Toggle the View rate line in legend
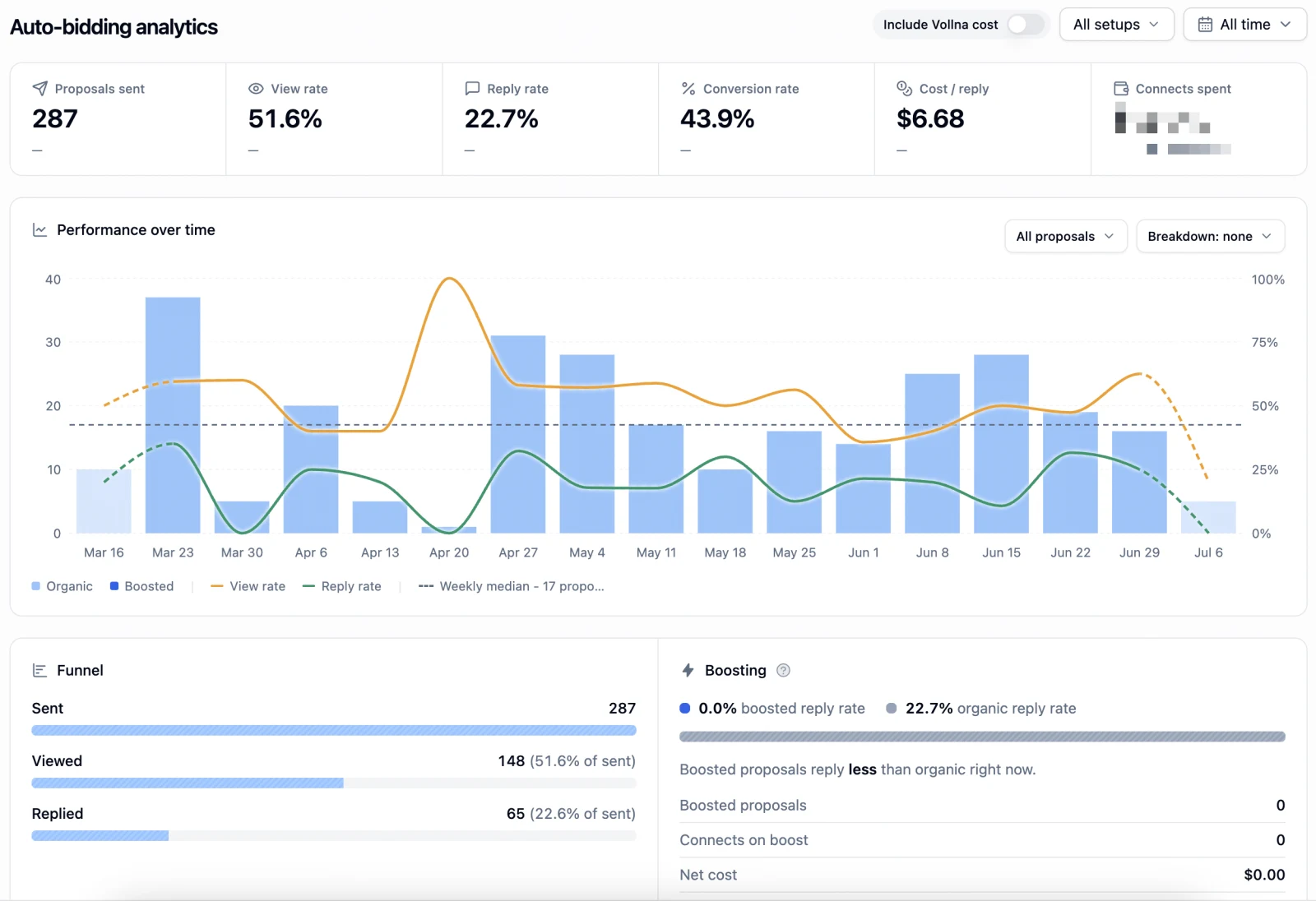This screenshot has height=901, width=1316. [x=248, y=586]
